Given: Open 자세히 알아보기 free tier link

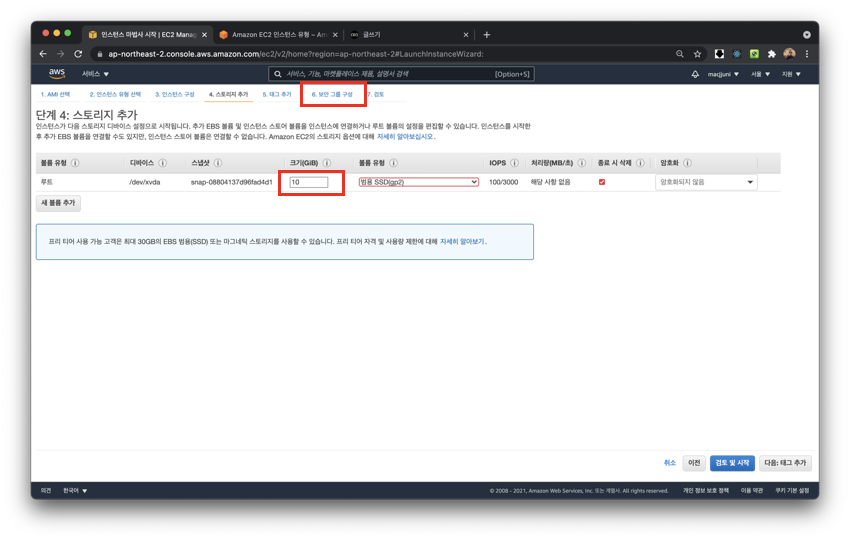Looking at the screenshot, I should 463,242.
